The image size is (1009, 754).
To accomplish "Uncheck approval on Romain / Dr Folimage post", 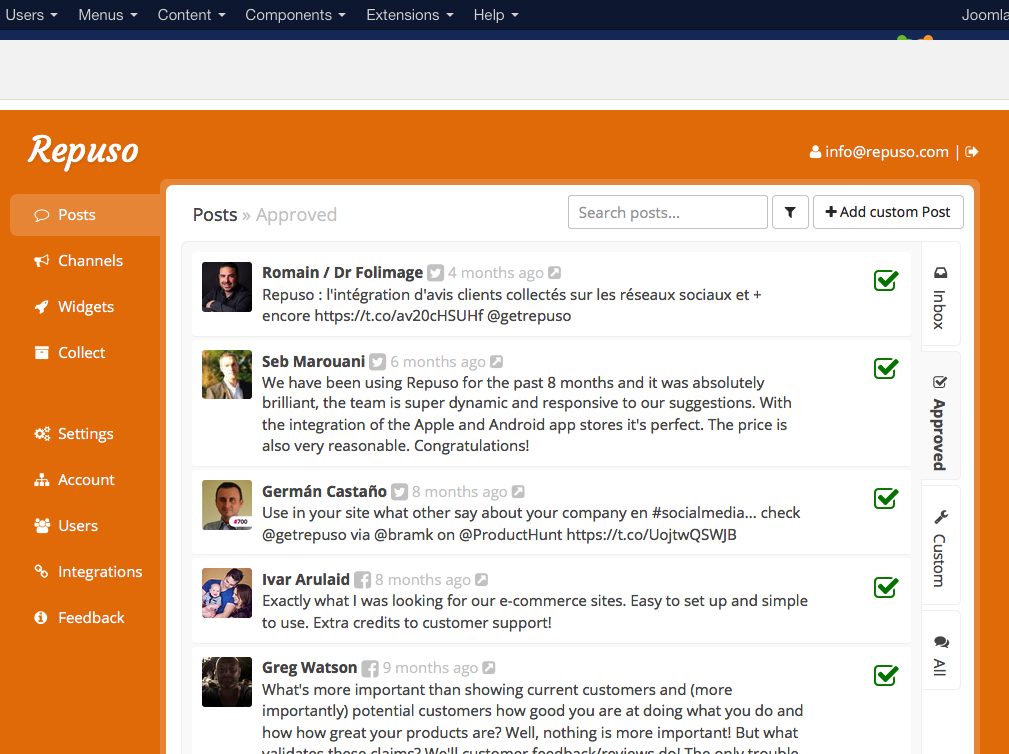I will [x=886, y=280].
